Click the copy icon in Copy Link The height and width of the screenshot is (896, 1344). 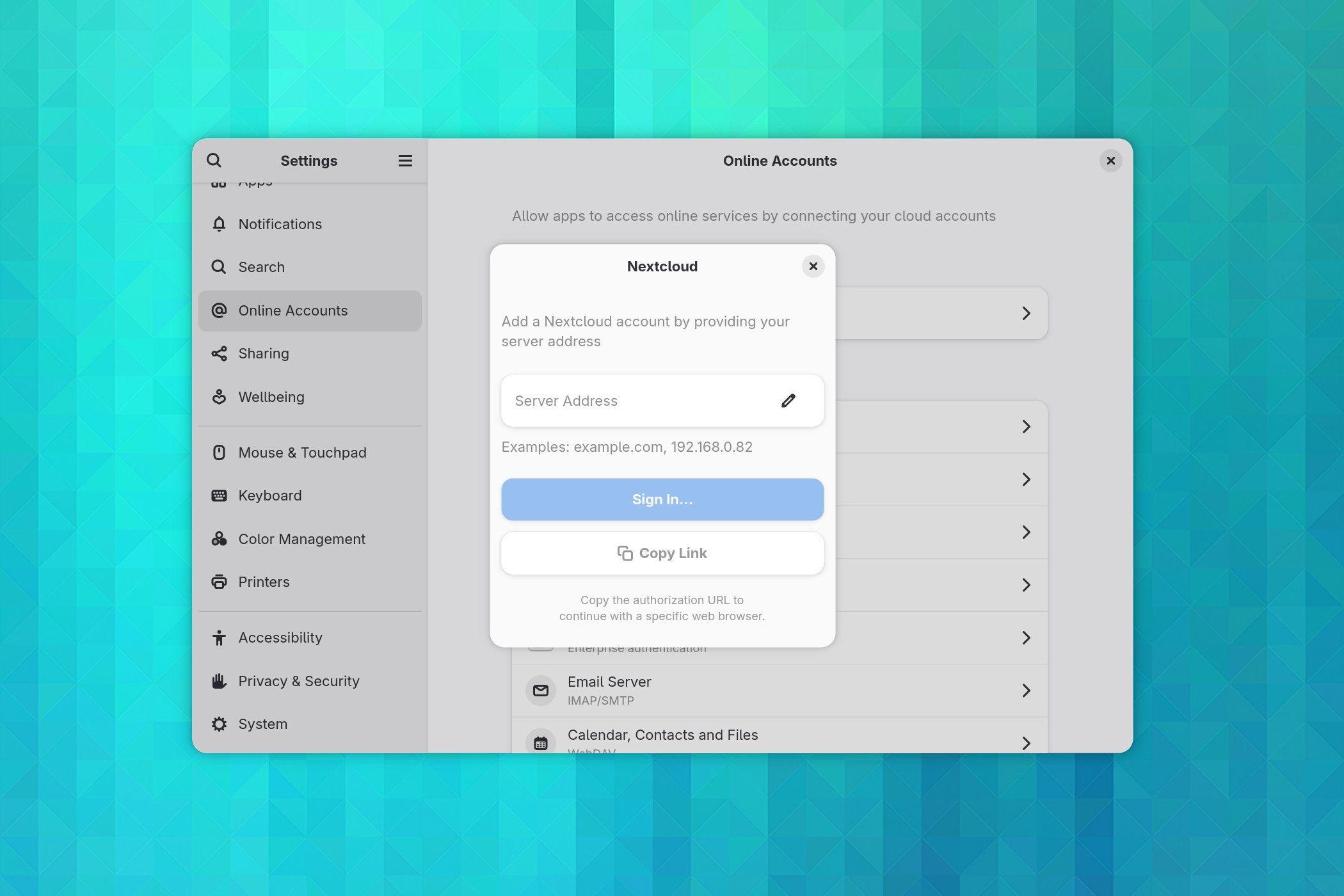coord(625,553)
